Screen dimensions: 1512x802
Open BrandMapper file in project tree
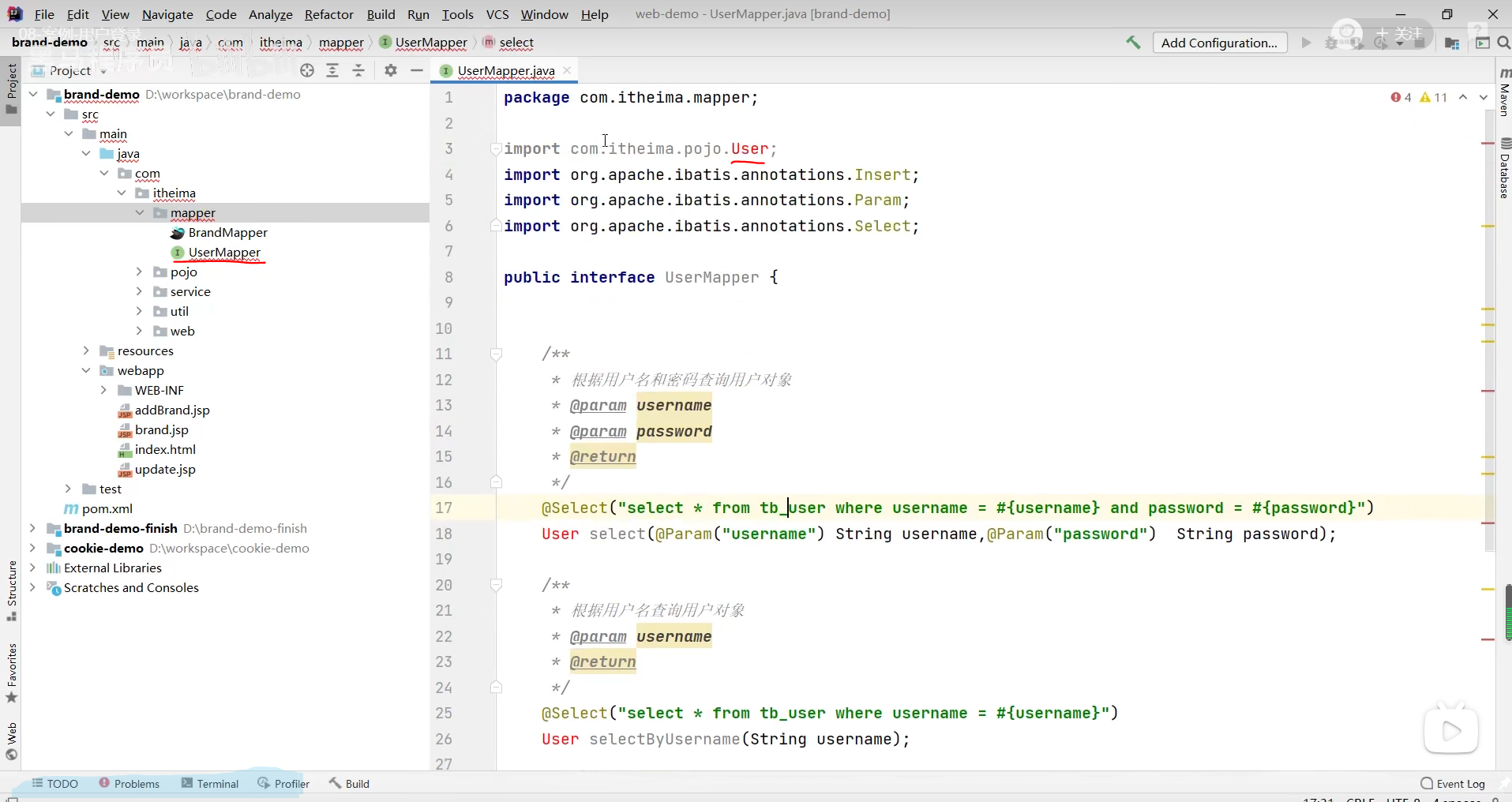(227, 232)
